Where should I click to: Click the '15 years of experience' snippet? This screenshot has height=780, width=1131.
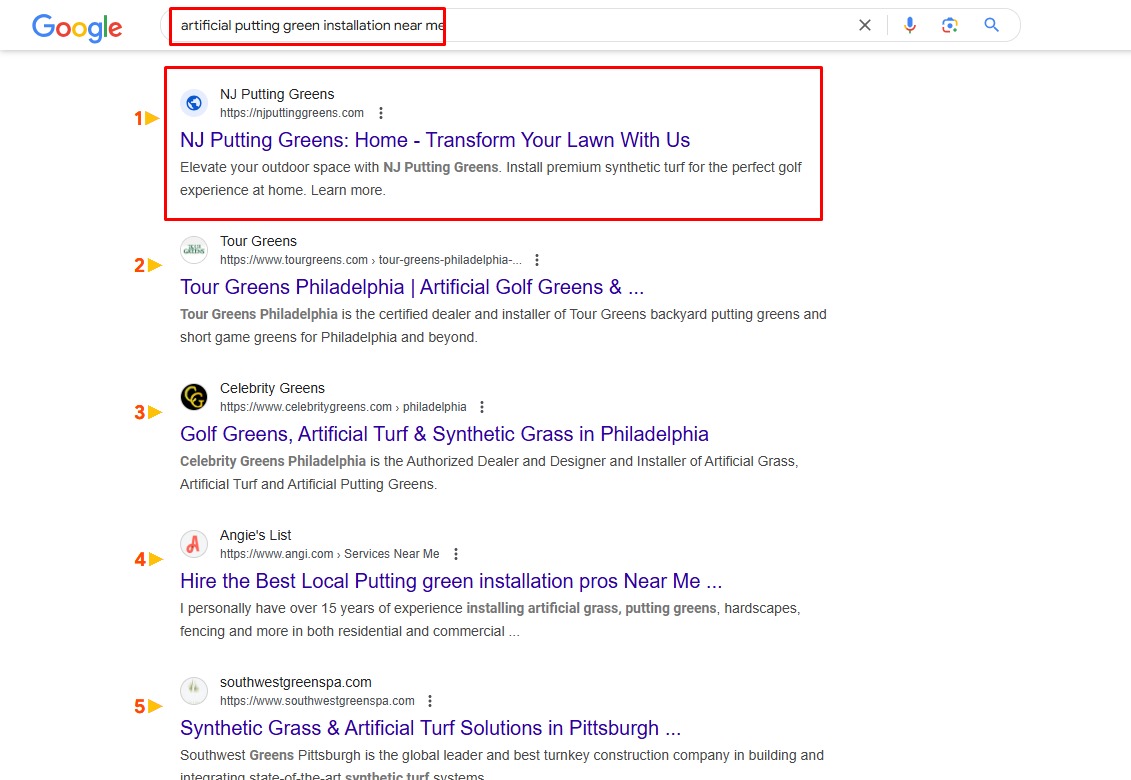coord(490,621)
